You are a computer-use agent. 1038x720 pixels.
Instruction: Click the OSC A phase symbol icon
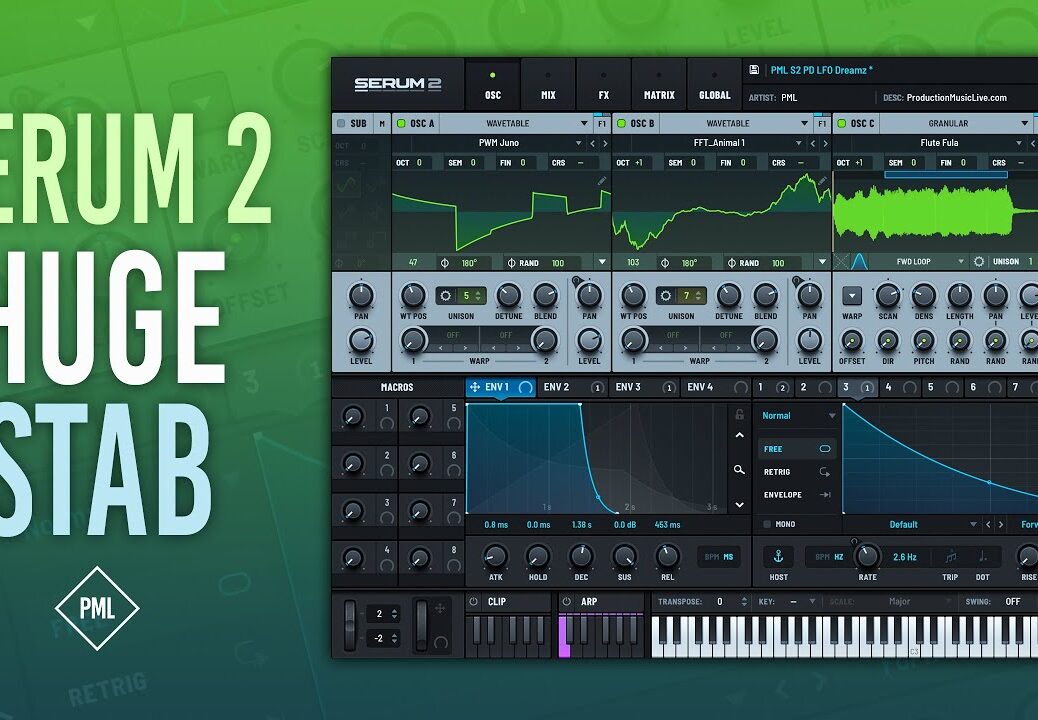[445, 263]
